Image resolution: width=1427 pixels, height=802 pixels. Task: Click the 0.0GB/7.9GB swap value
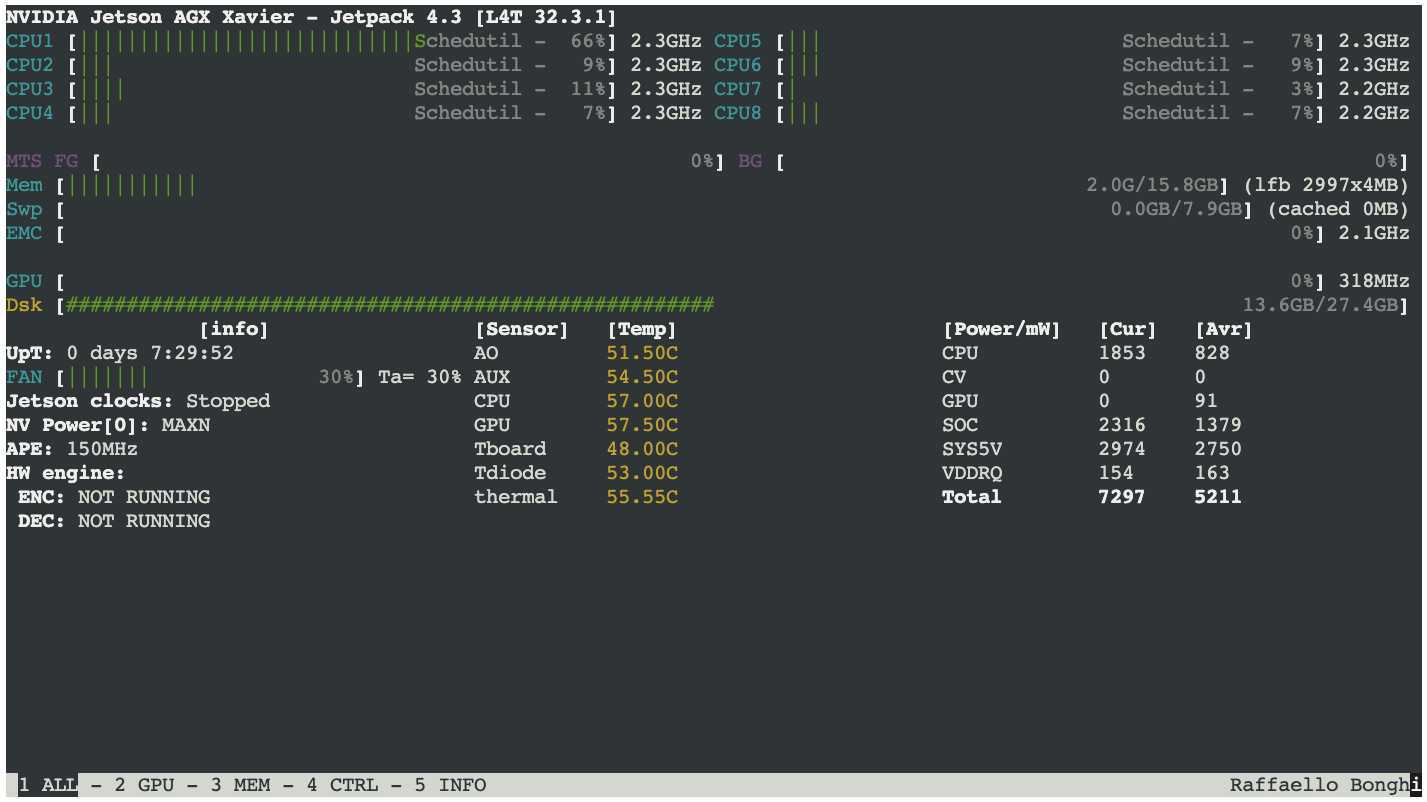click(1176, 209)
